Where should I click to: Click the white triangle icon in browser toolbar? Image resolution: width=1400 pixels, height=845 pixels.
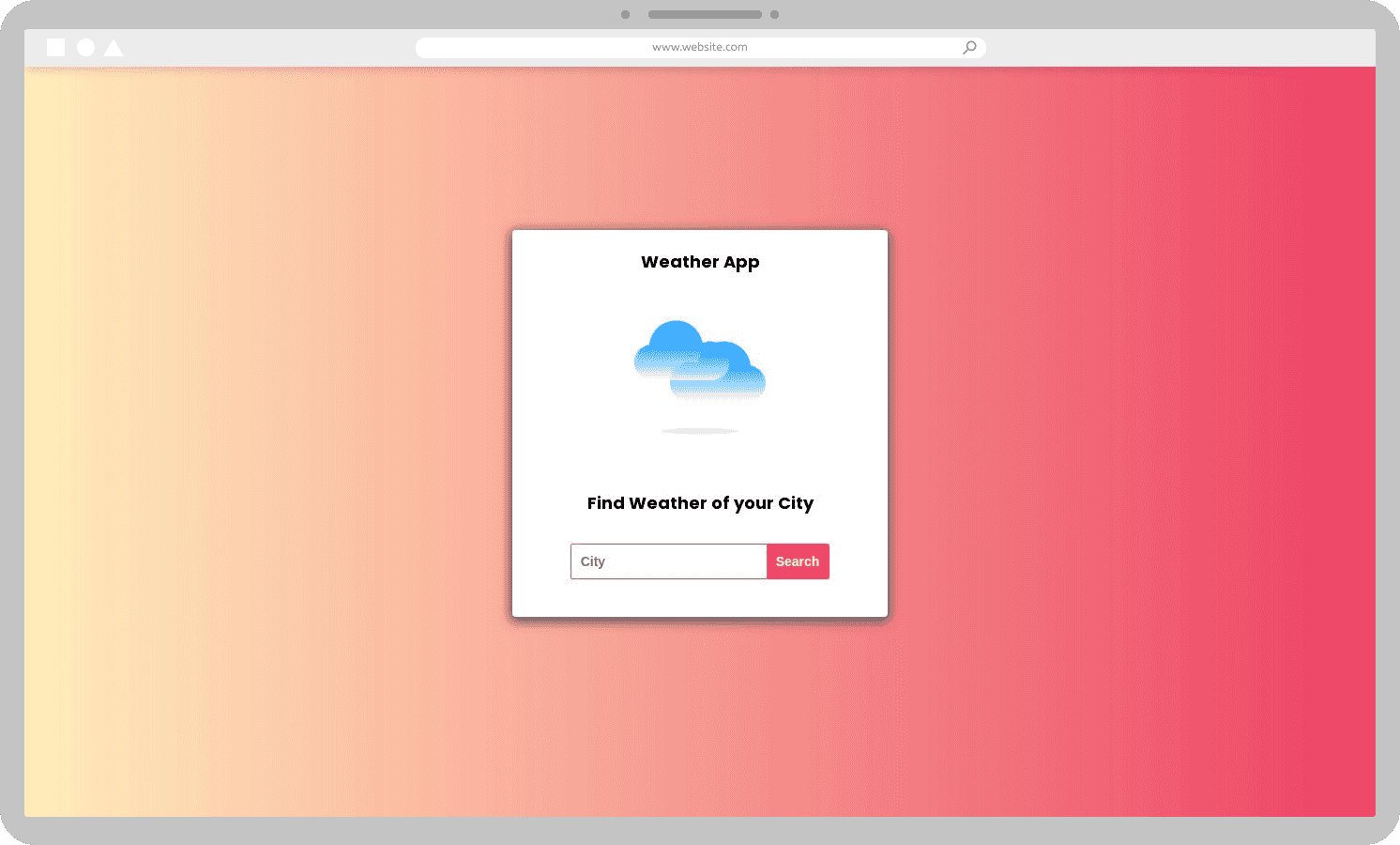tap(114, 48)
